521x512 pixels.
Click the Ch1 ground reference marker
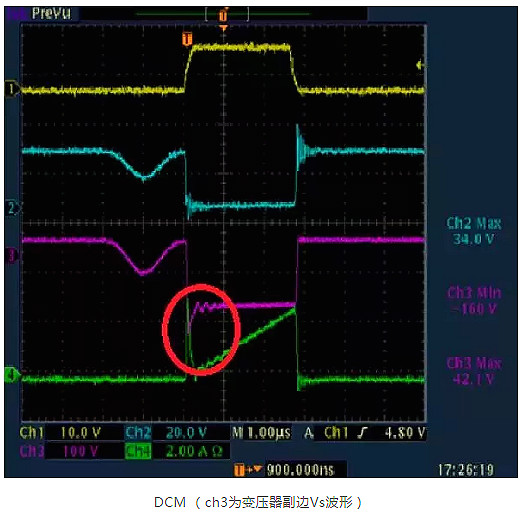pos(12,89)
